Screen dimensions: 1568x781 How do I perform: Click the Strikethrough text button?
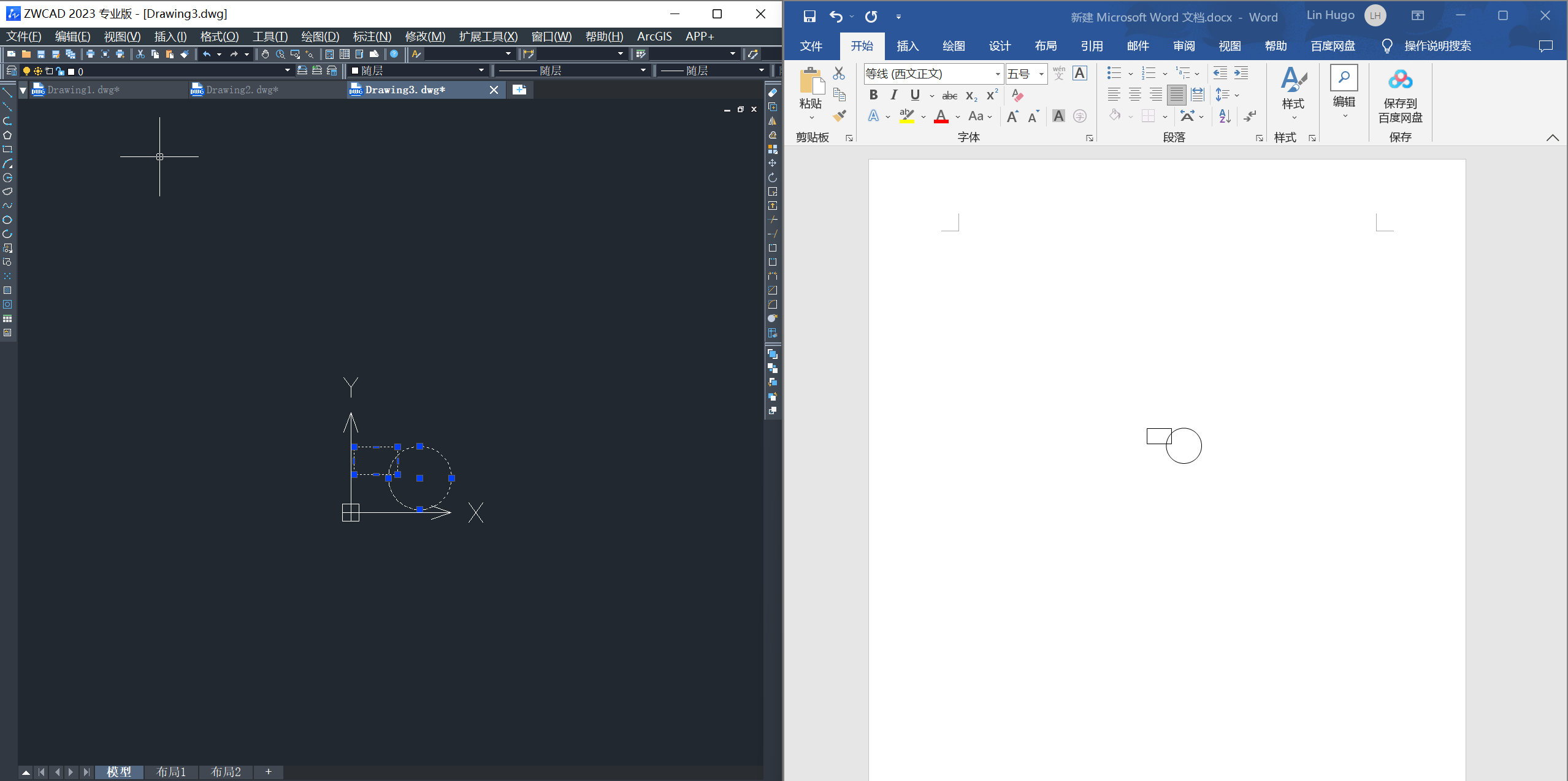coord(948,96)
